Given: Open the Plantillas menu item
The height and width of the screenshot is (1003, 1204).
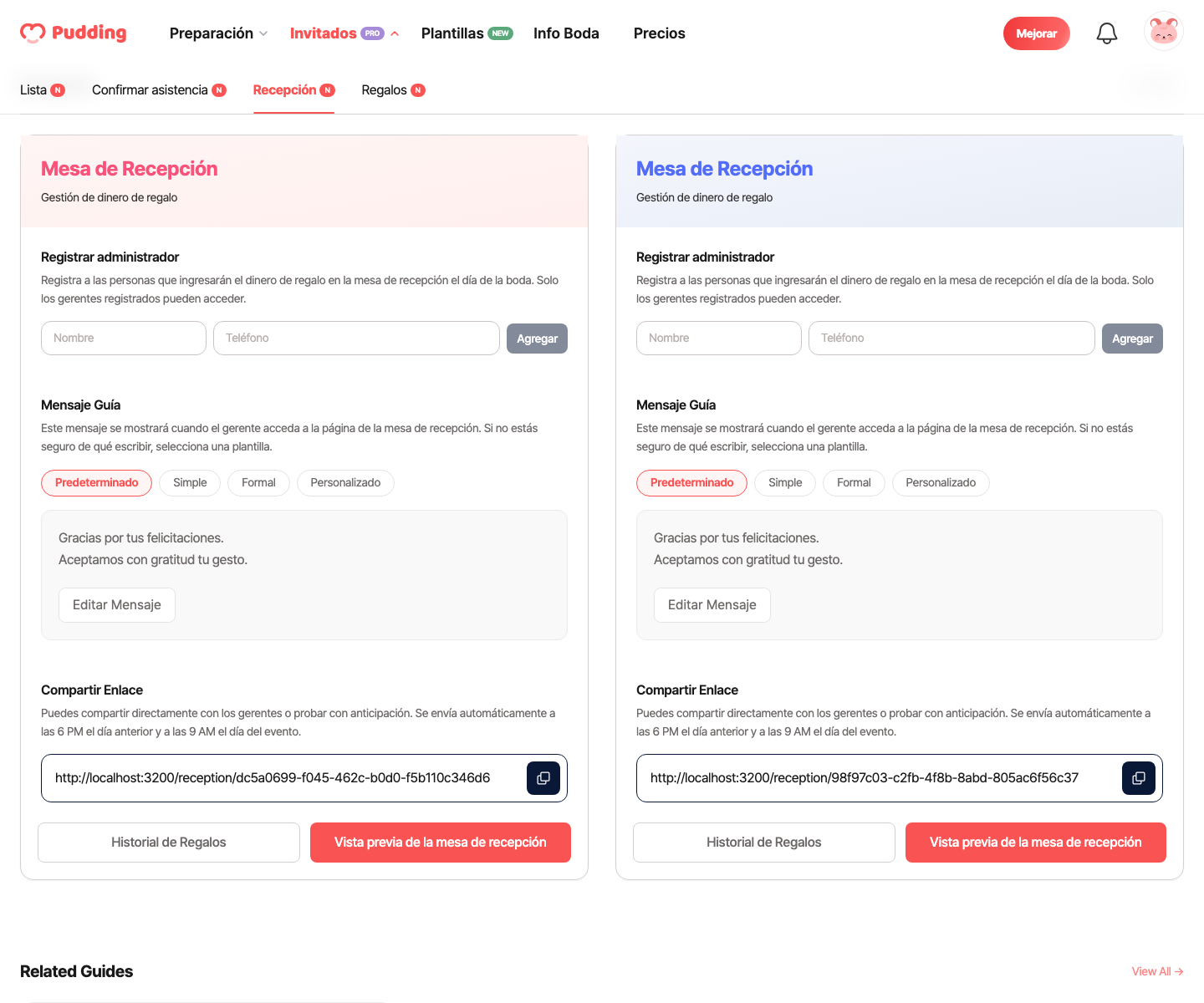Looking at the screenshot, I should point(467,33).
